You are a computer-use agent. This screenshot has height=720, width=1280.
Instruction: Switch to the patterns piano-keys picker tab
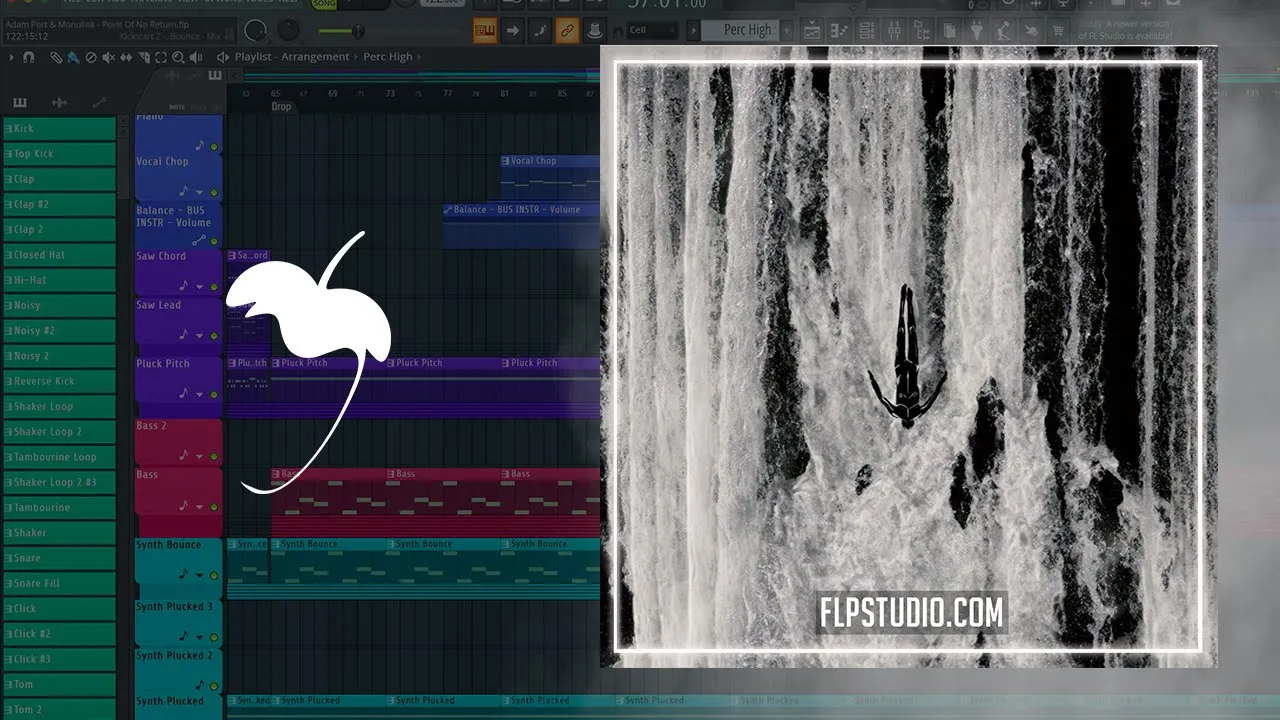tap(20, 102)
